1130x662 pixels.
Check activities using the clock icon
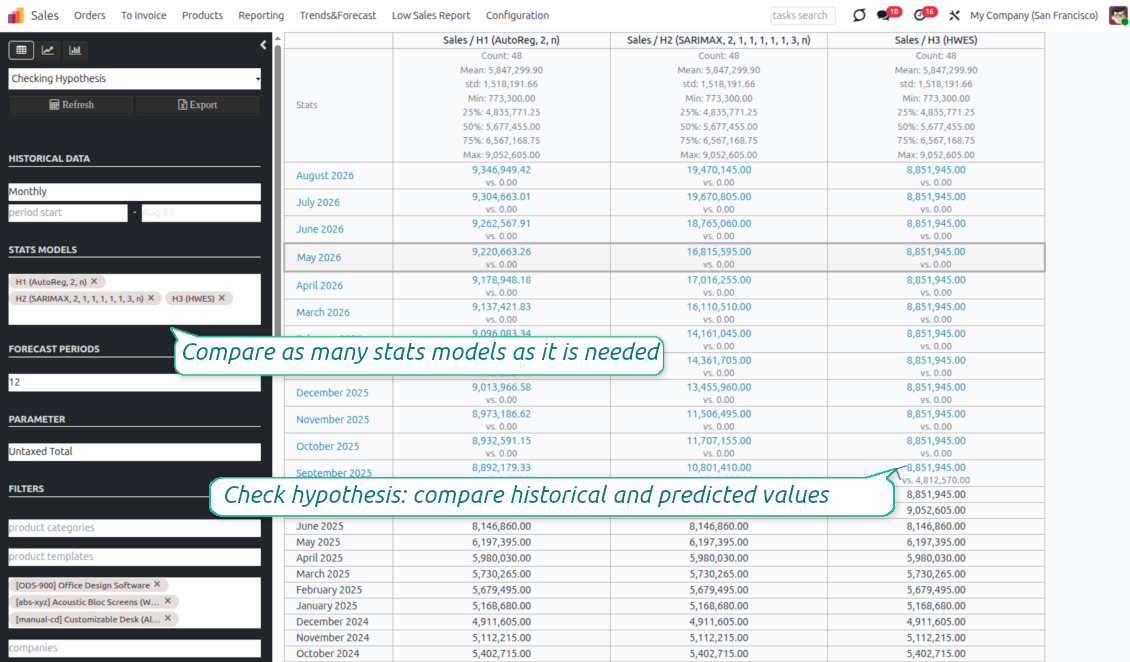pos(919,16)
